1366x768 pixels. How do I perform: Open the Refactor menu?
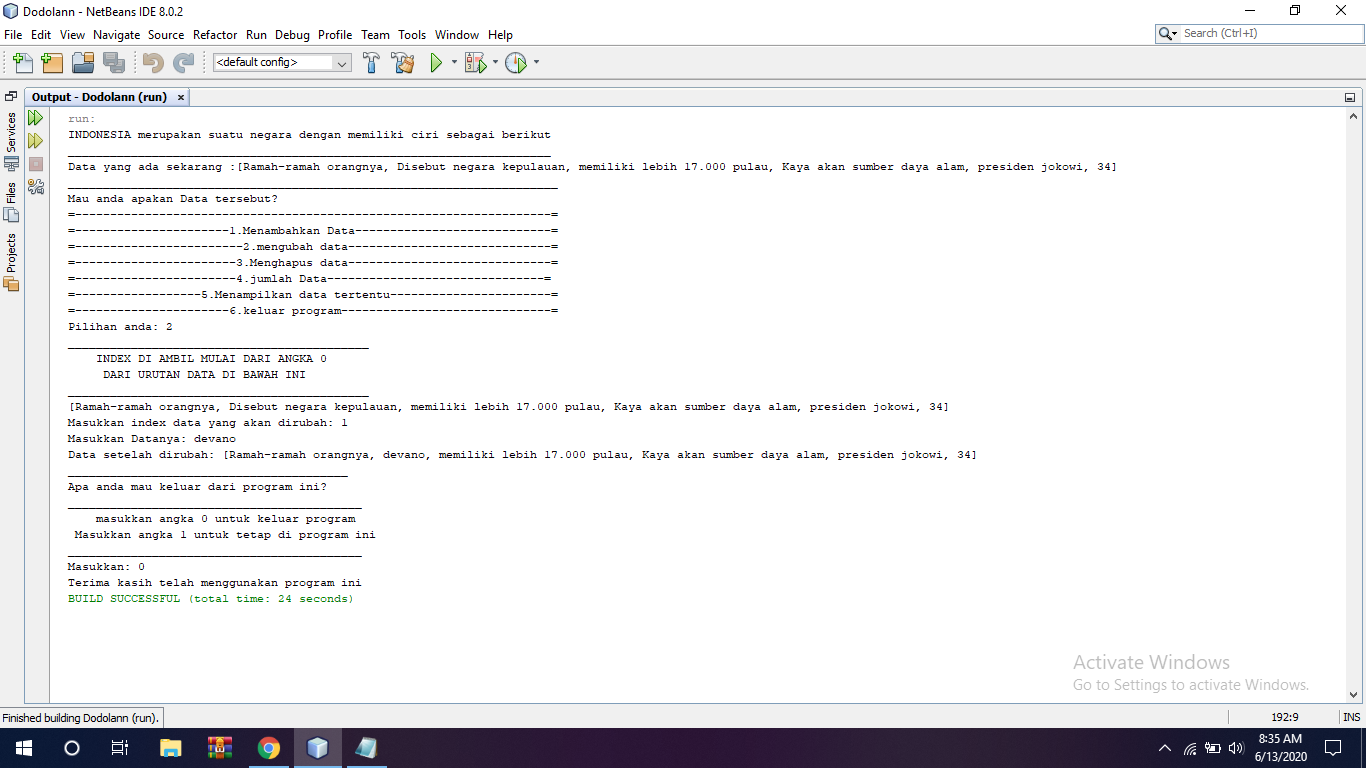pyautogui.click(x=215, y=34)
